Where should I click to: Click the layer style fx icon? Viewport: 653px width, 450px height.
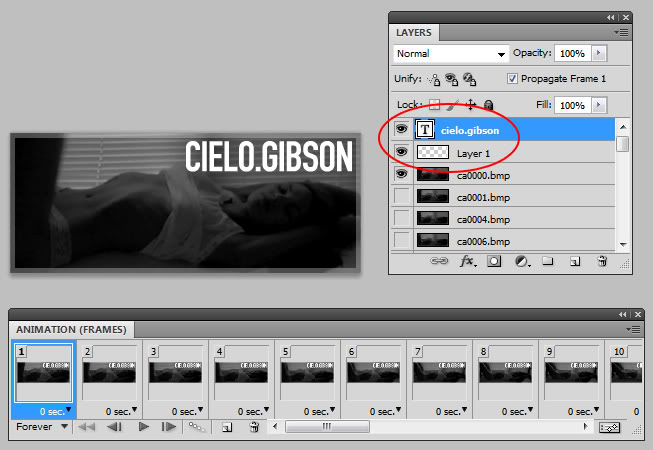tap(466, 261)
